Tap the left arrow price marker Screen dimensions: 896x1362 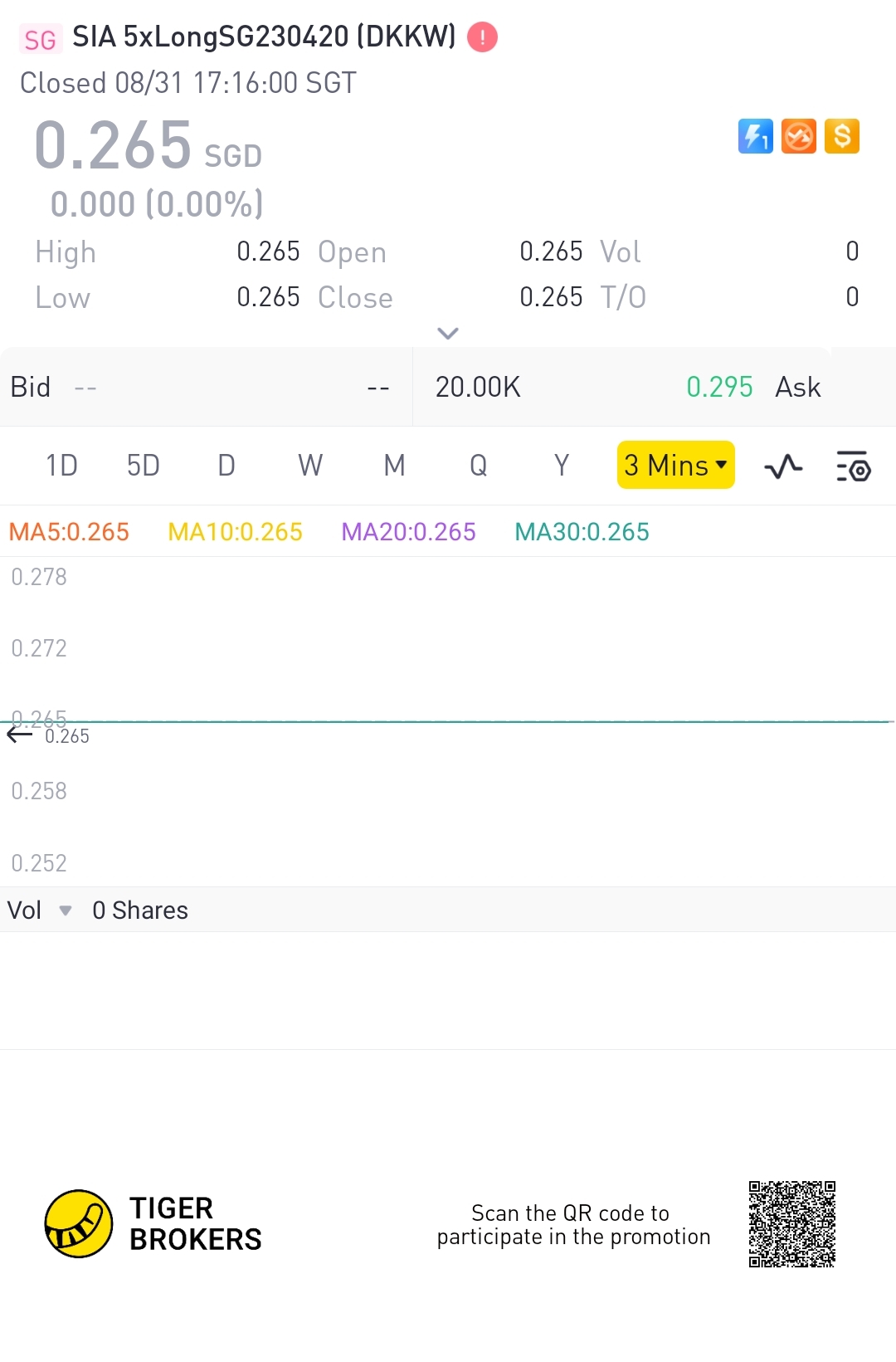click(19, 735)
